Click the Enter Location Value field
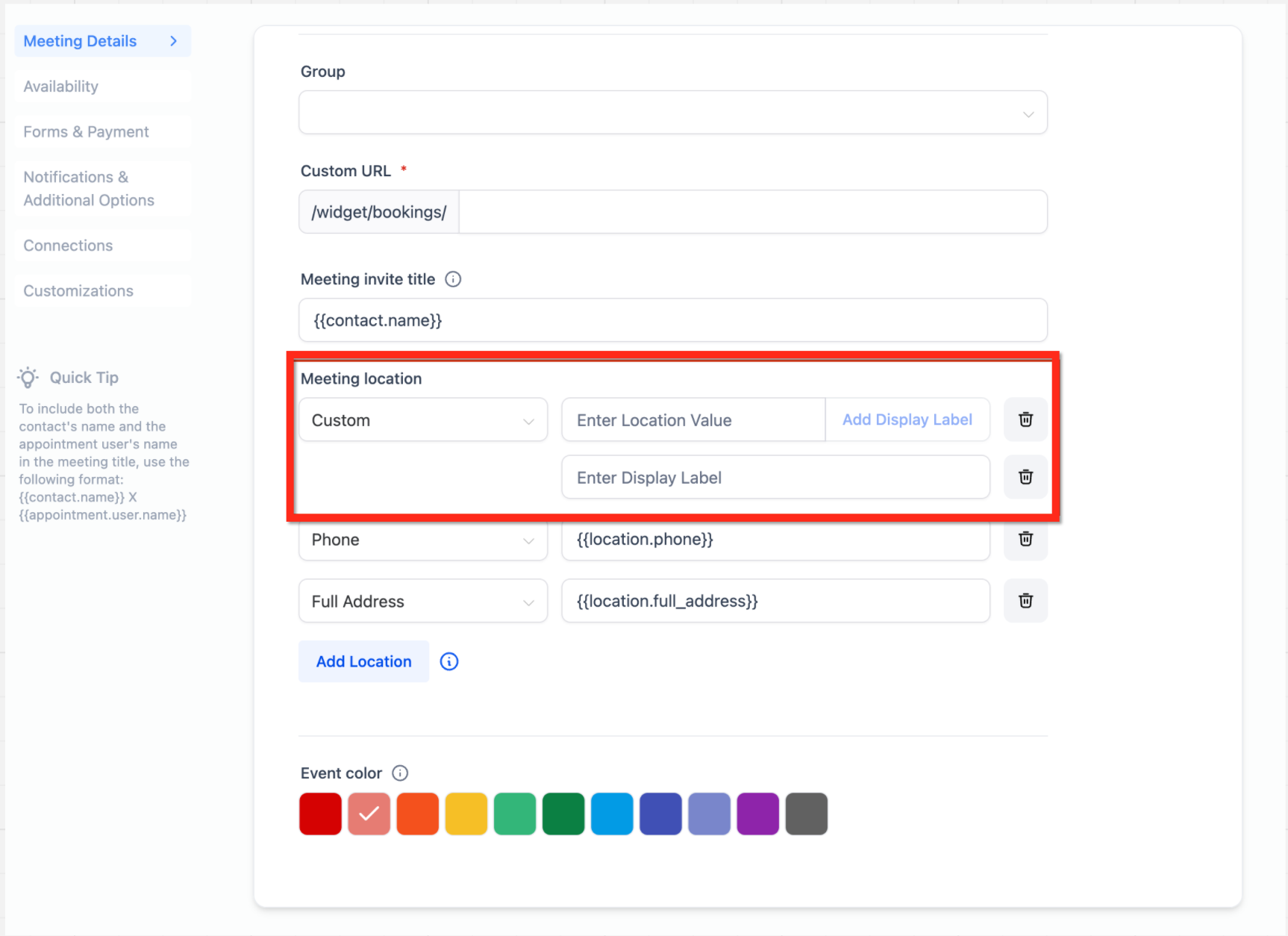The image size is (1288, 936). (693, 419)
